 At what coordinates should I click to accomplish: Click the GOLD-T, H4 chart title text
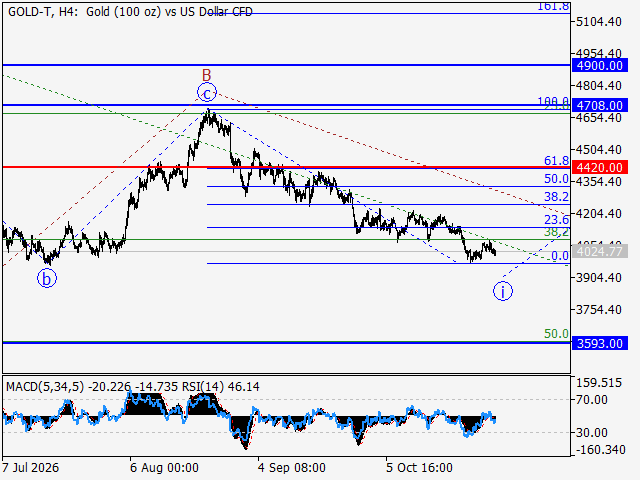pos(130,11)
